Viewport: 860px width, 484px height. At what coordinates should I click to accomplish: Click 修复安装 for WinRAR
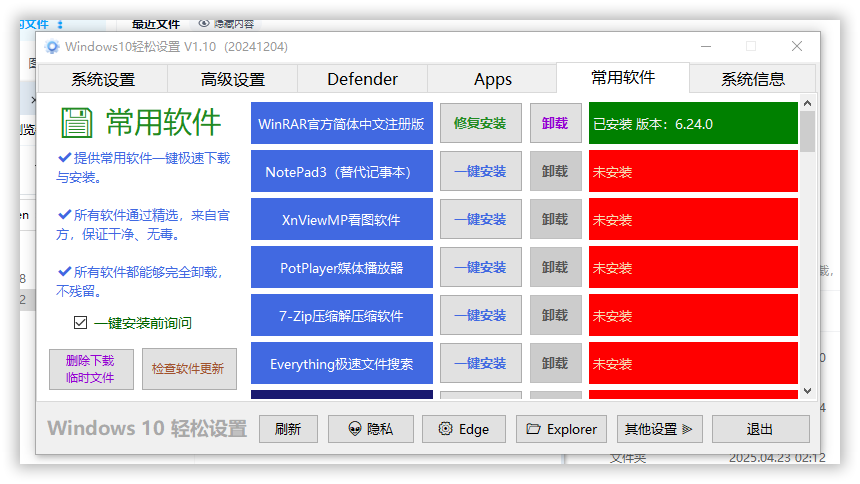480,123
